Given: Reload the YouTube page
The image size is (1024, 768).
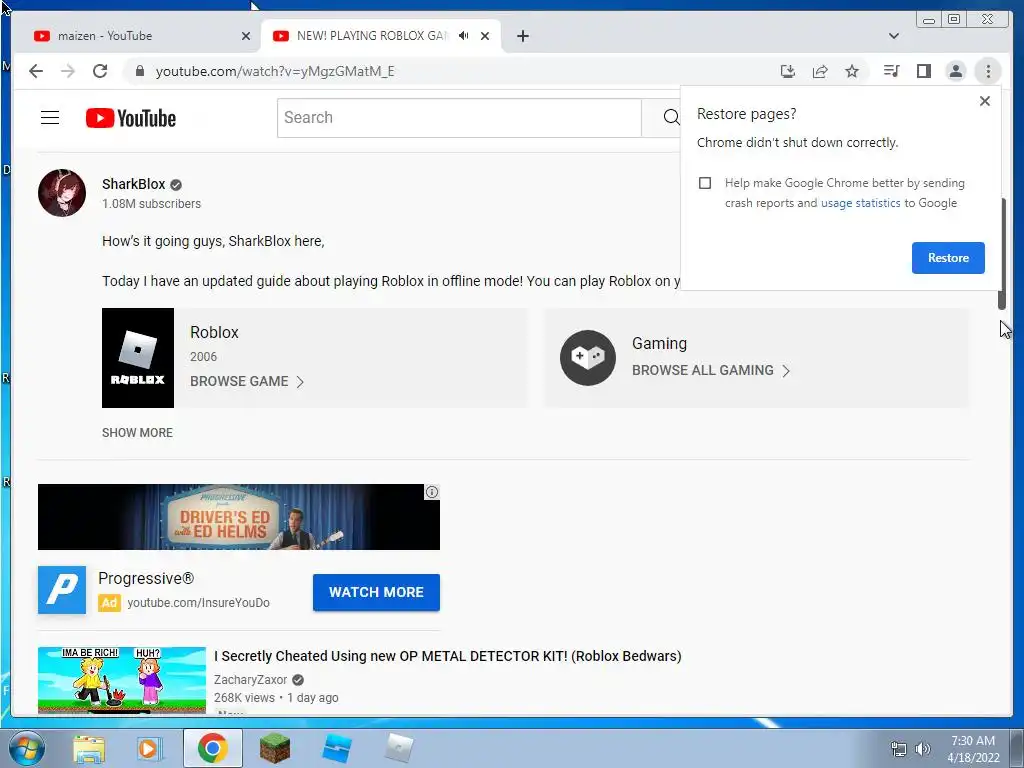Looking at the screenshot, I should (100, 71).
